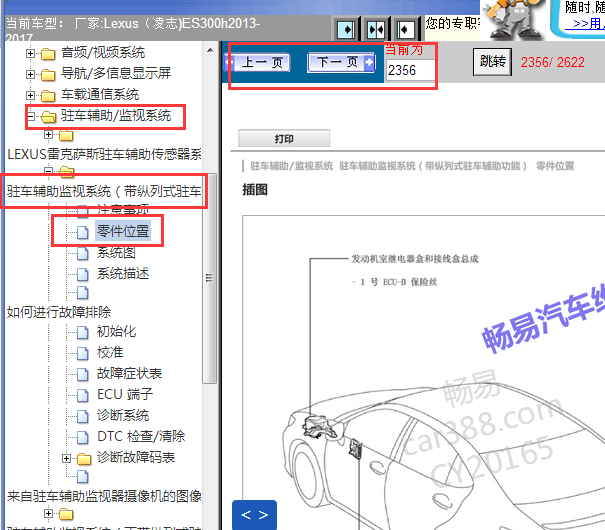Click the document icon beside 系统图
Screen dimensions: 605x530
pyautogui.click(x=82, y=253)
